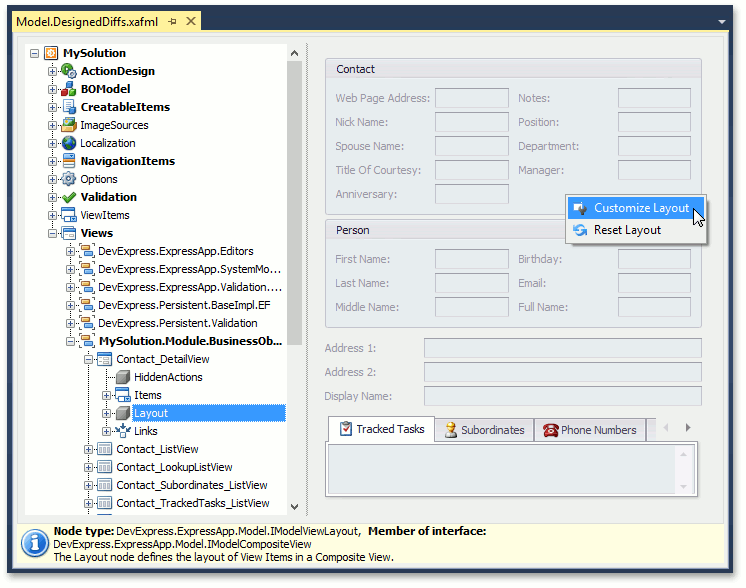
Task: Click the Validation checkmark icon
Action: coord(69,197)
